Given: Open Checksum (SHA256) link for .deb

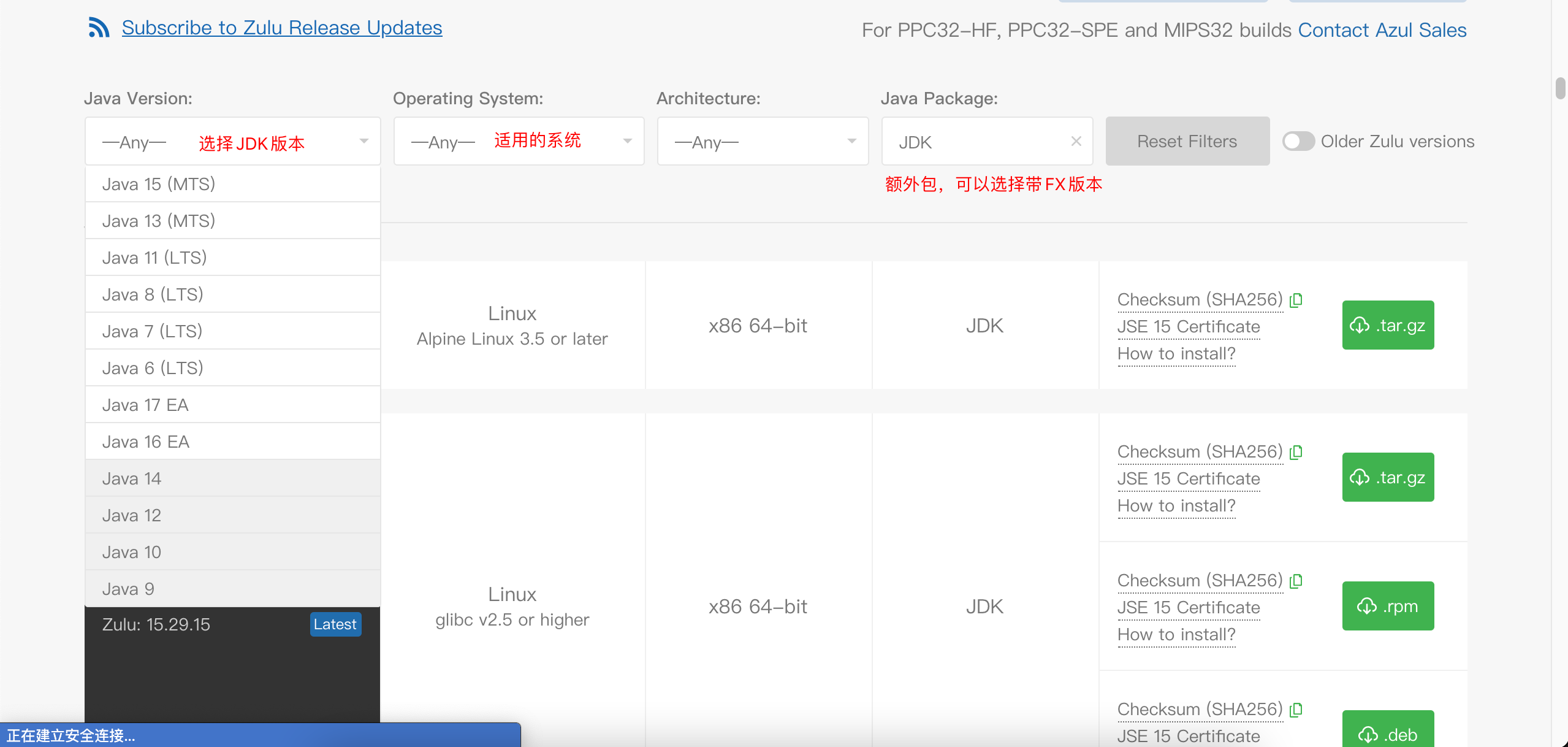Looking at the screenshot, I should tap(1200, 709).
